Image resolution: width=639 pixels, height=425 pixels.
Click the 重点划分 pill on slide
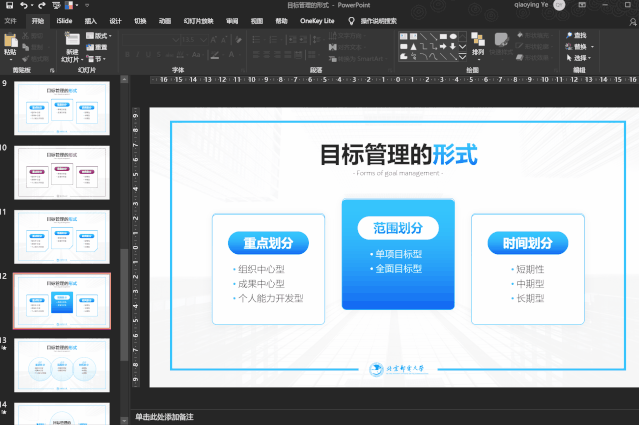[x=268, y=243]
